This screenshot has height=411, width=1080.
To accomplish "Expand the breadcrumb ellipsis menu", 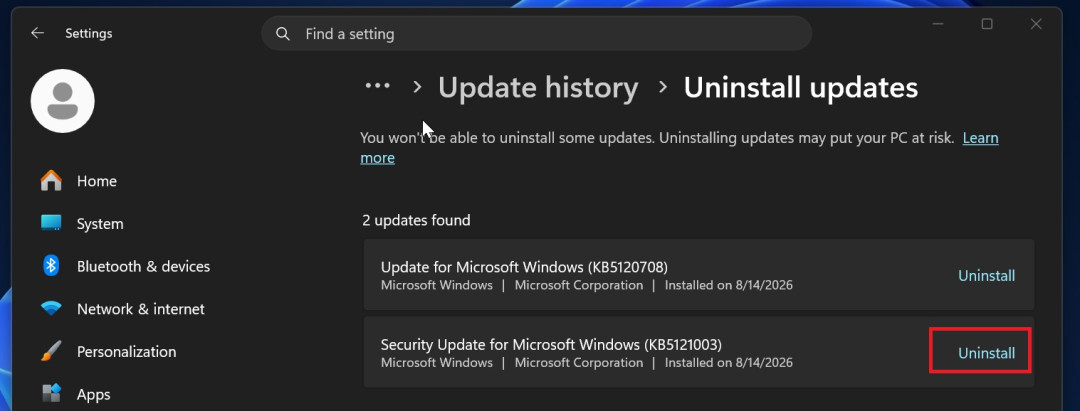I will click(377, 86).
